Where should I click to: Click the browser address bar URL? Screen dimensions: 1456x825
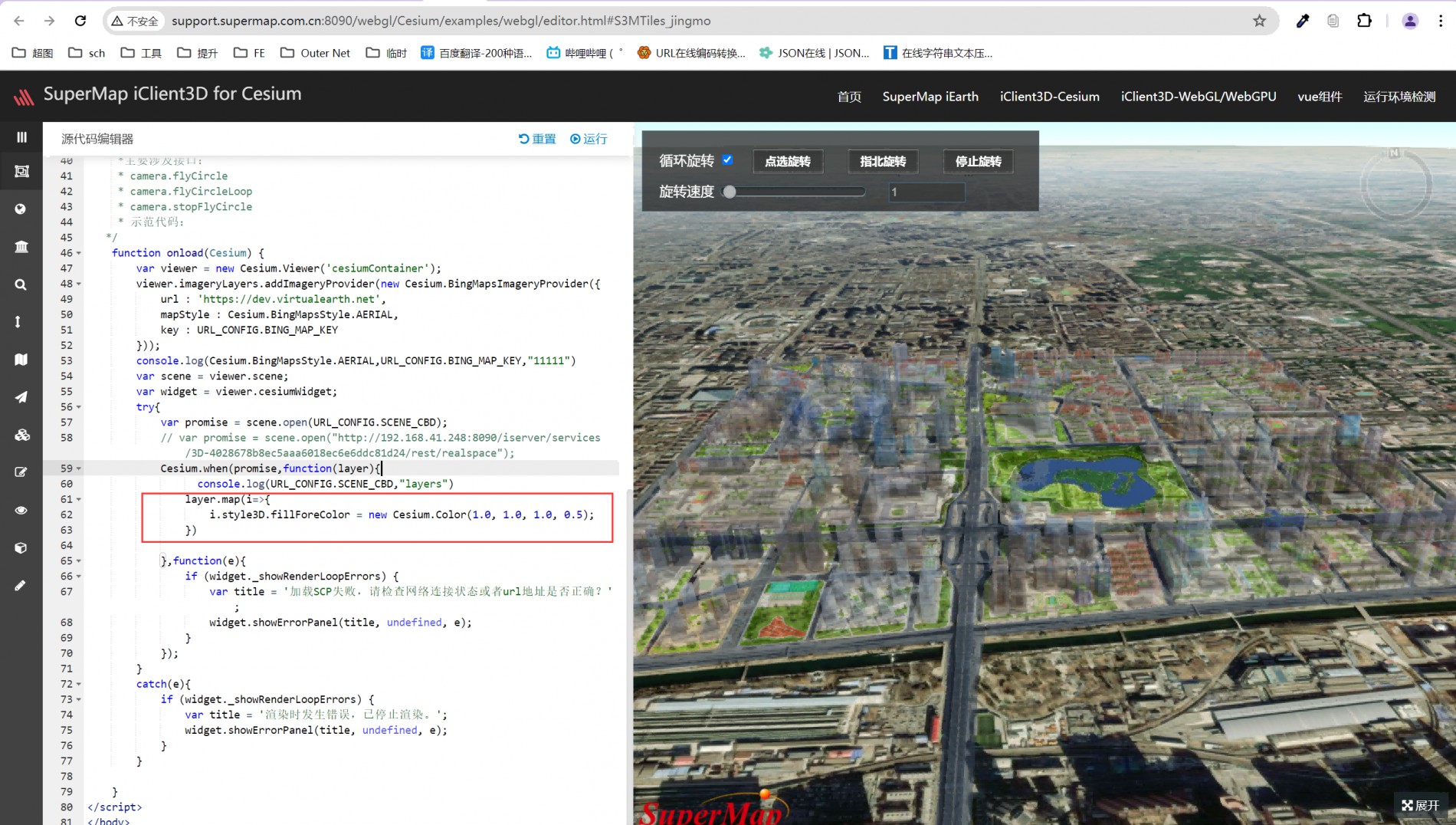(x=441, y=21)
